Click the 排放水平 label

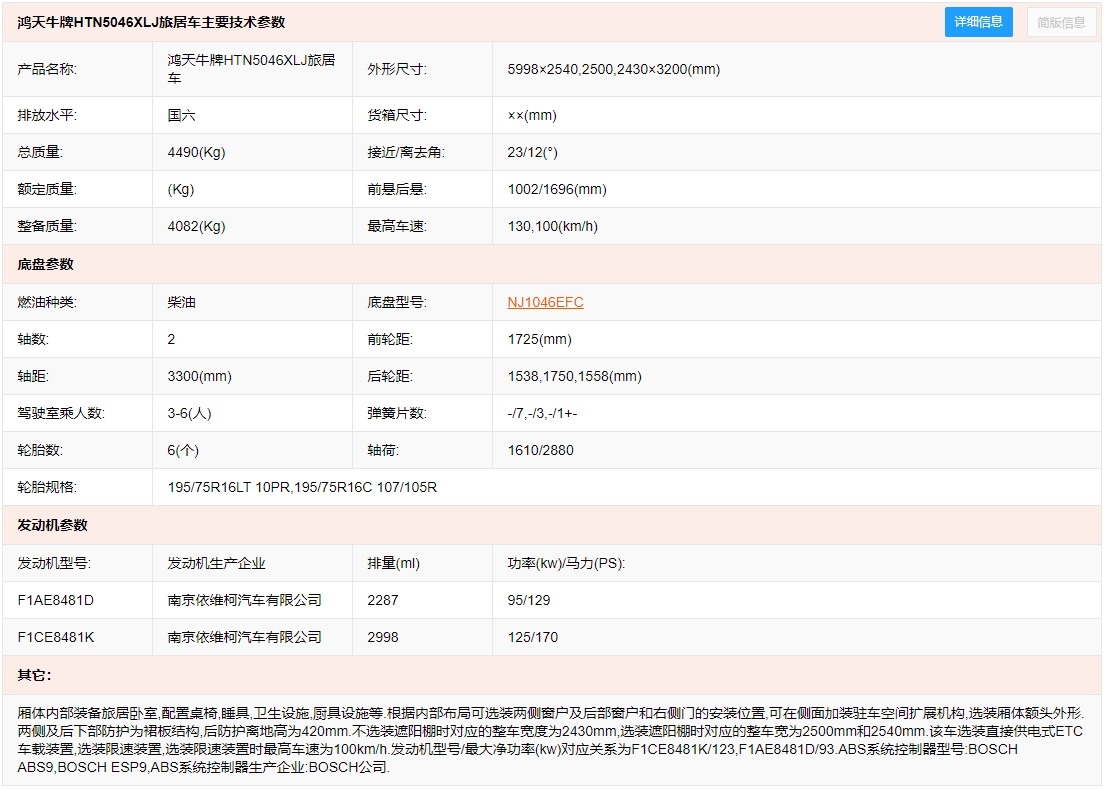47,115
